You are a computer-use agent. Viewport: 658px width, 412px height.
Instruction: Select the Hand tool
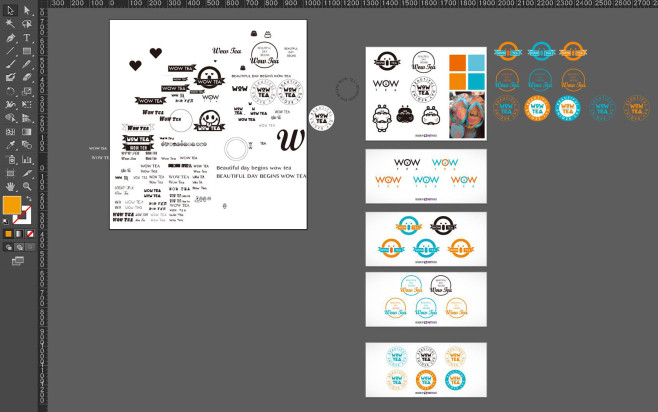coord(10,186)
